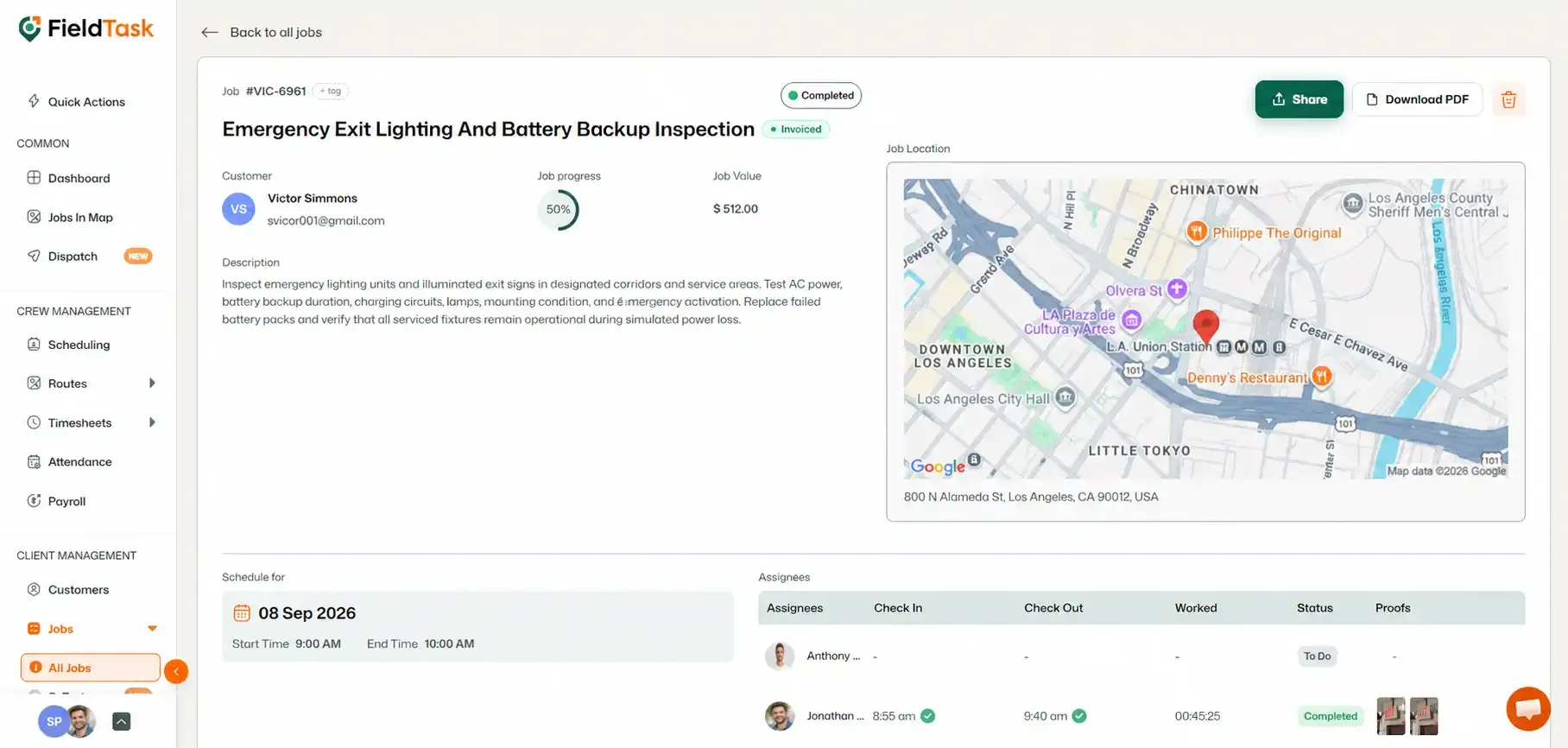The image size is (1568, 748).
Task: Click the Payroll icon
Action: (34, 501)
